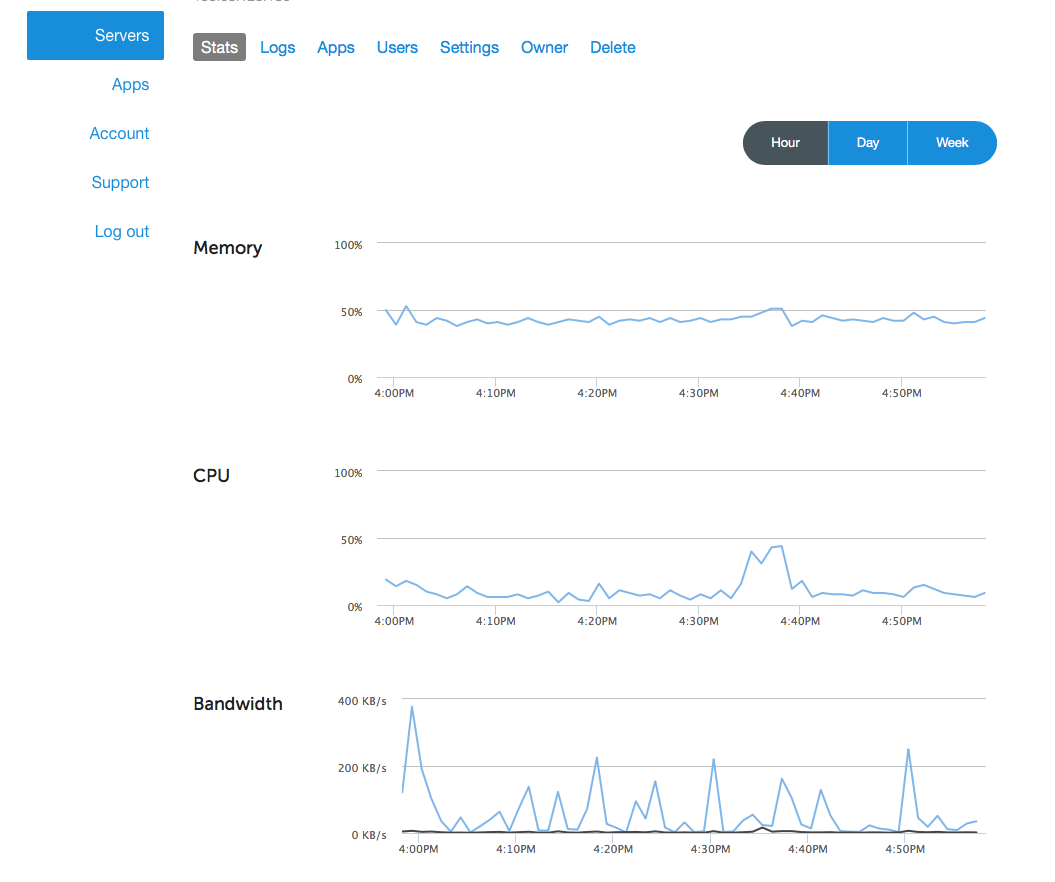This screenshot has height=882, width=1055.
Task: Click the 4:00PM label on Memory chart
Action: click(394, 393)
